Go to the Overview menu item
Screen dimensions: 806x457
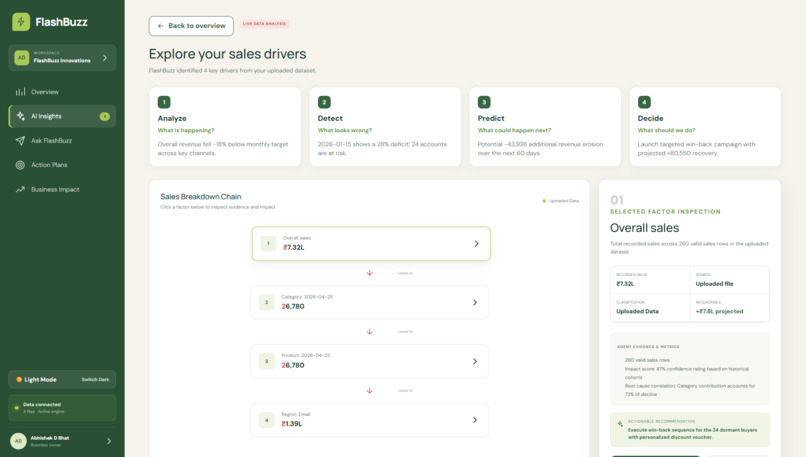coord(62,92)
